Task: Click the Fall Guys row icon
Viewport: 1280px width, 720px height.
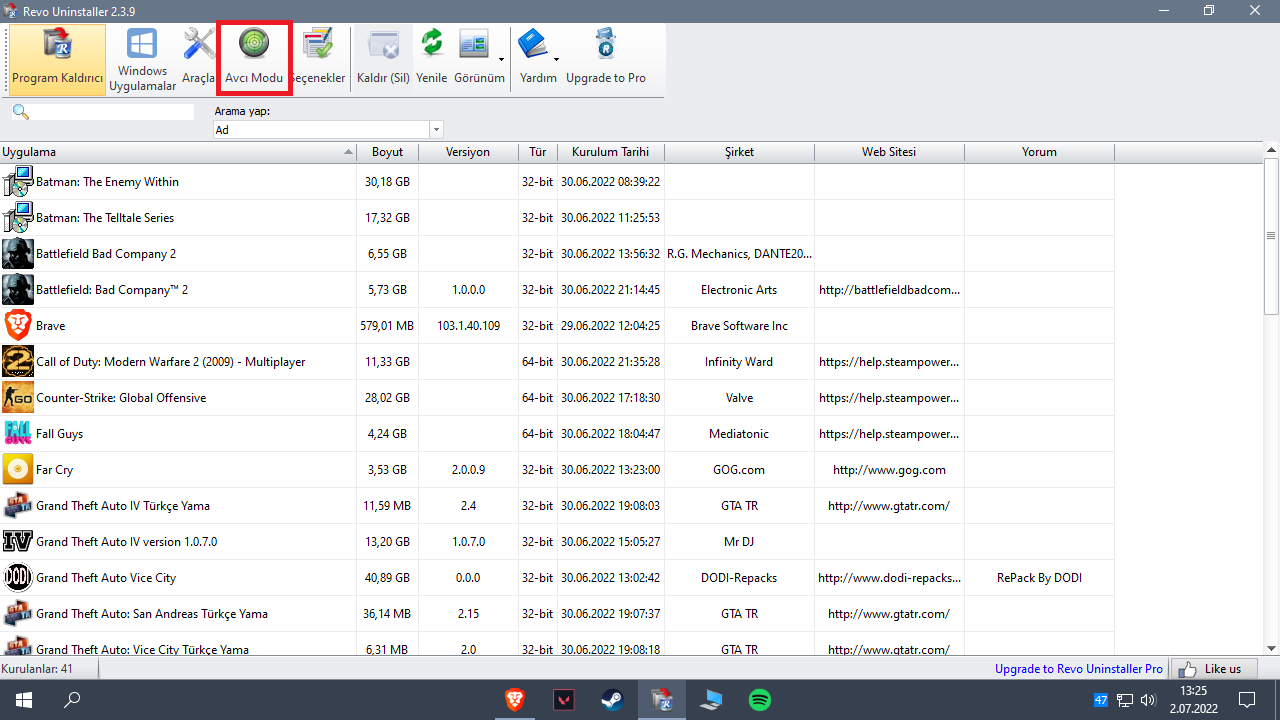Action: 18,434
